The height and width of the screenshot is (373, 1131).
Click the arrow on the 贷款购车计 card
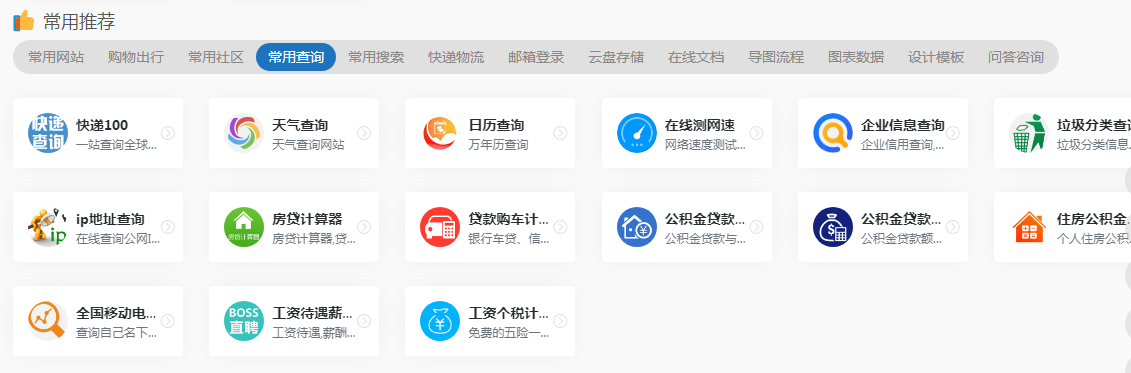[560, 227]
